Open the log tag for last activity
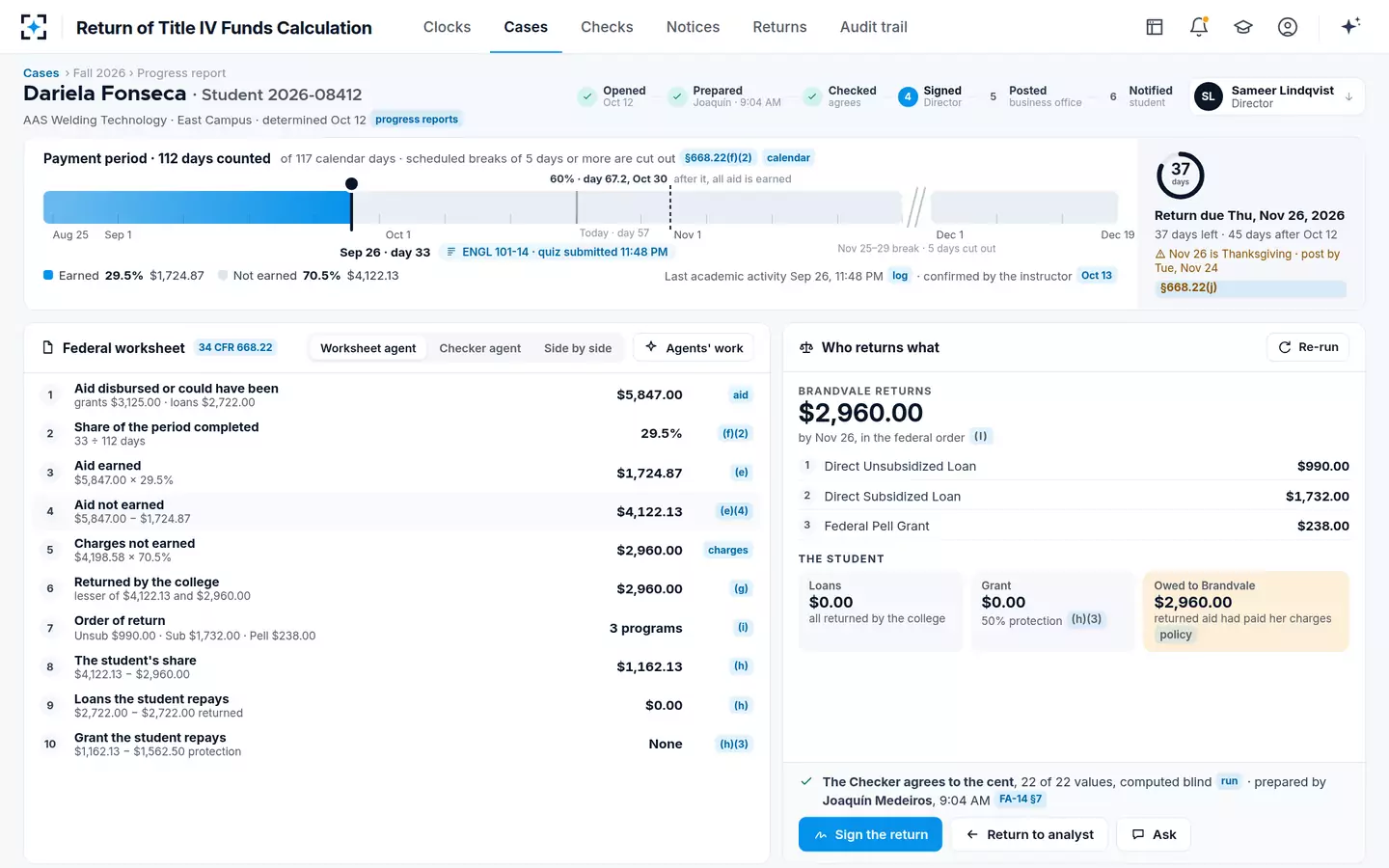 point(900,276)
